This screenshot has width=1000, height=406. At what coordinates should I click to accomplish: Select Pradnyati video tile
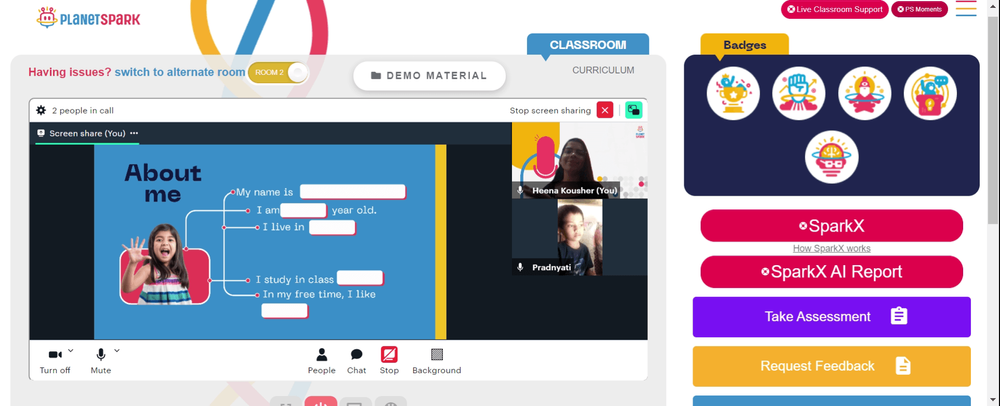(x=579, y=237)
